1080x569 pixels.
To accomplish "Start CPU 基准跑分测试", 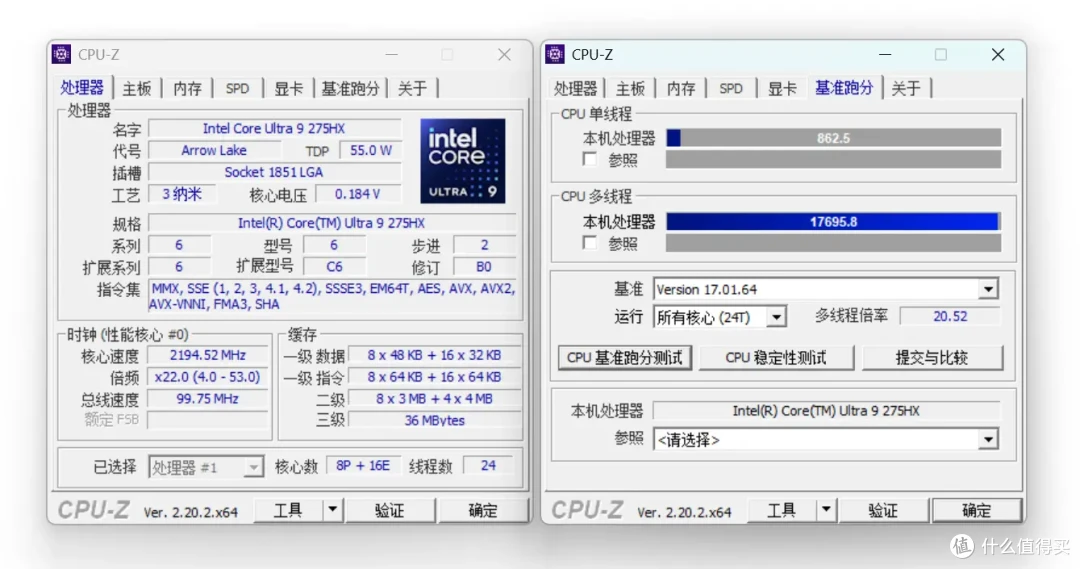I will (625, 358).
